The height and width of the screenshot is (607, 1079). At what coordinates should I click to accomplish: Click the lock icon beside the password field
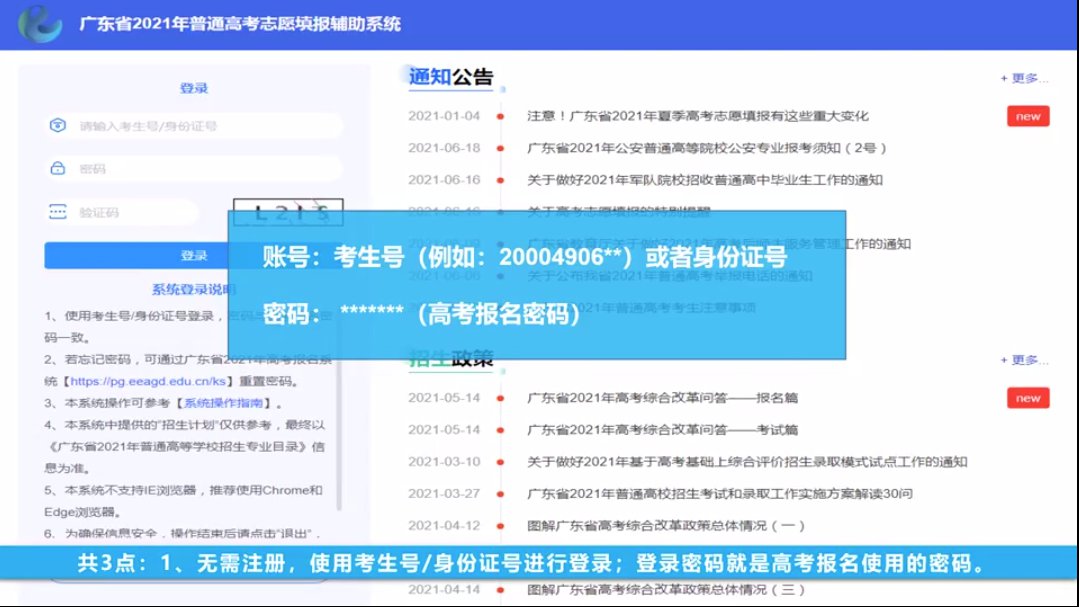pos(58,169)
